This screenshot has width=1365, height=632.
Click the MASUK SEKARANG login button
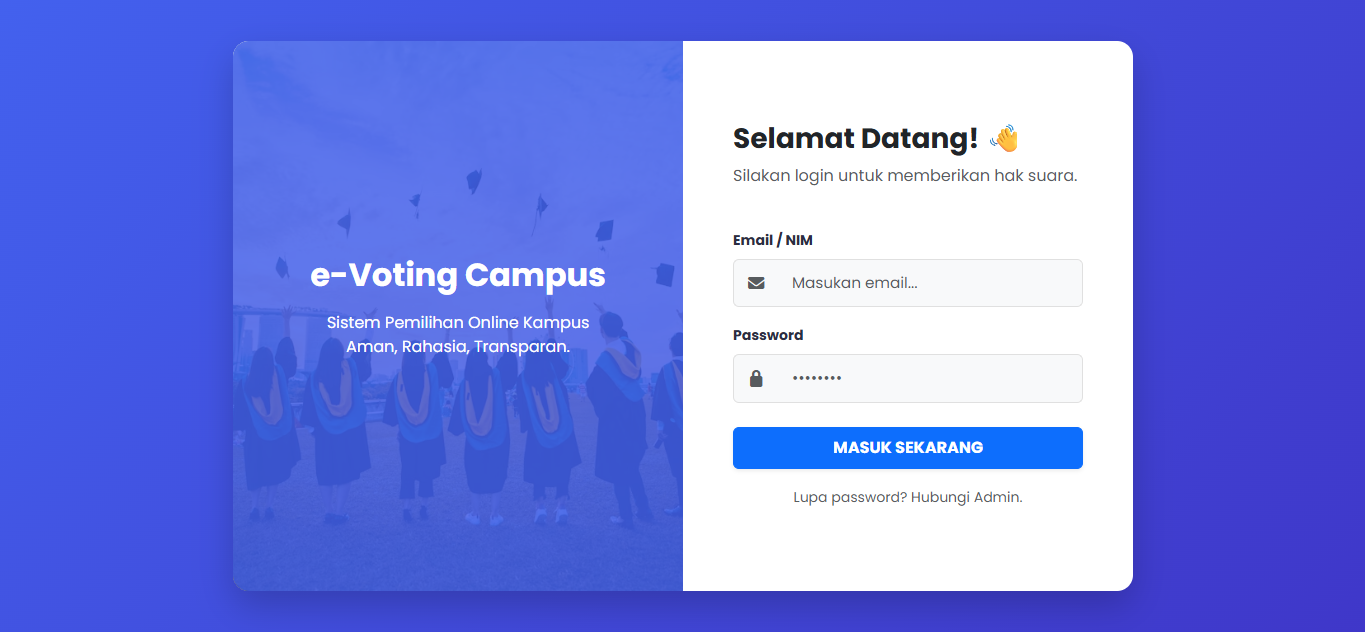(x=907, y=447)
